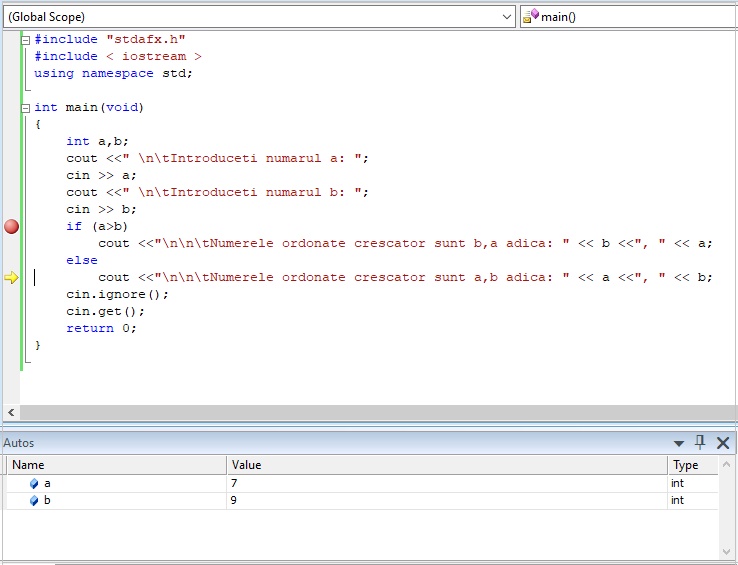Click the yellow current-statement arrow
The image size is (738, 565).
(11, 277)
